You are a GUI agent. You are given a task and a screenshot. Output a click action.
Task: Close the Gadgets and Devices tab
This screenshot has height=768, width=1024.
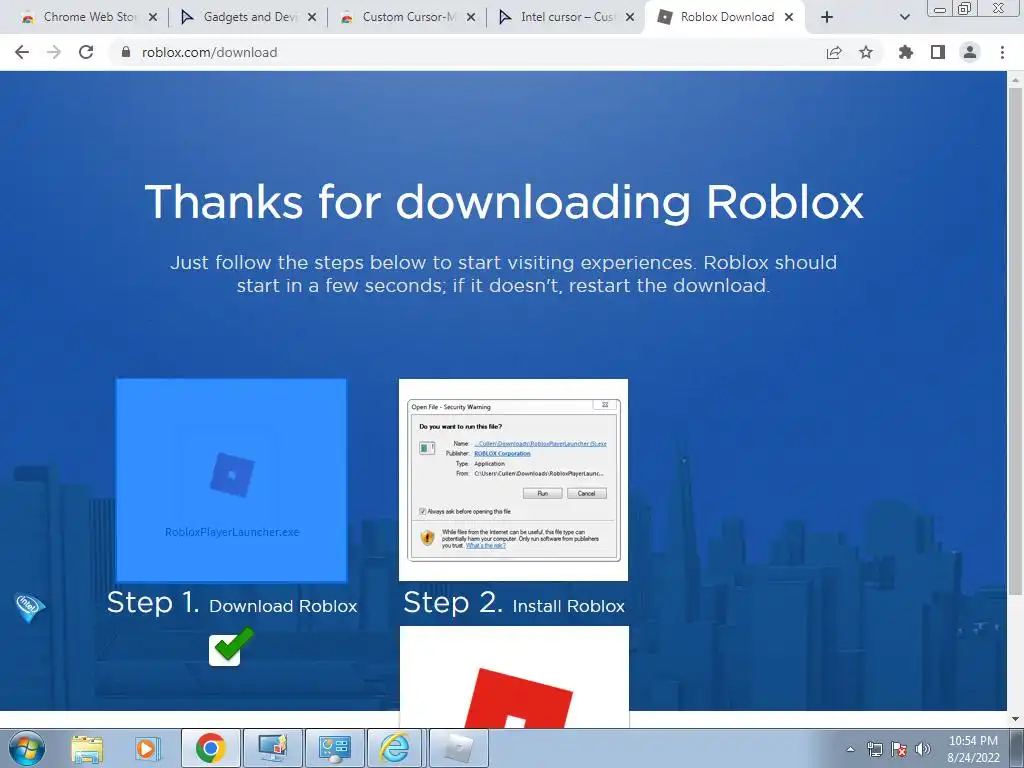tap(312, 17)
